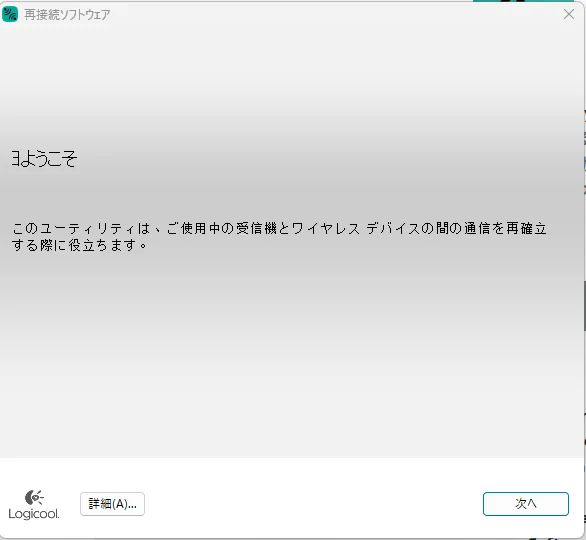Click the Logicool logo symbol above the wordmark

[x=34, y=497]
